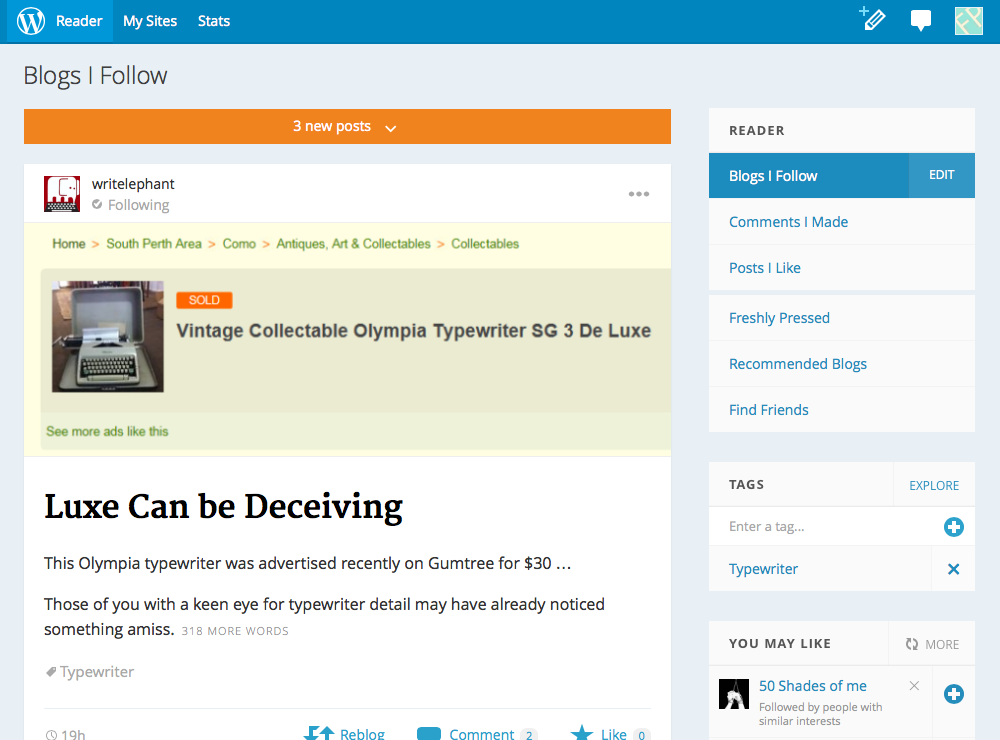Click the writelephant blog avatar
Image resolution: width=1000 pixels, height=740 pixels.
(62, 194)
